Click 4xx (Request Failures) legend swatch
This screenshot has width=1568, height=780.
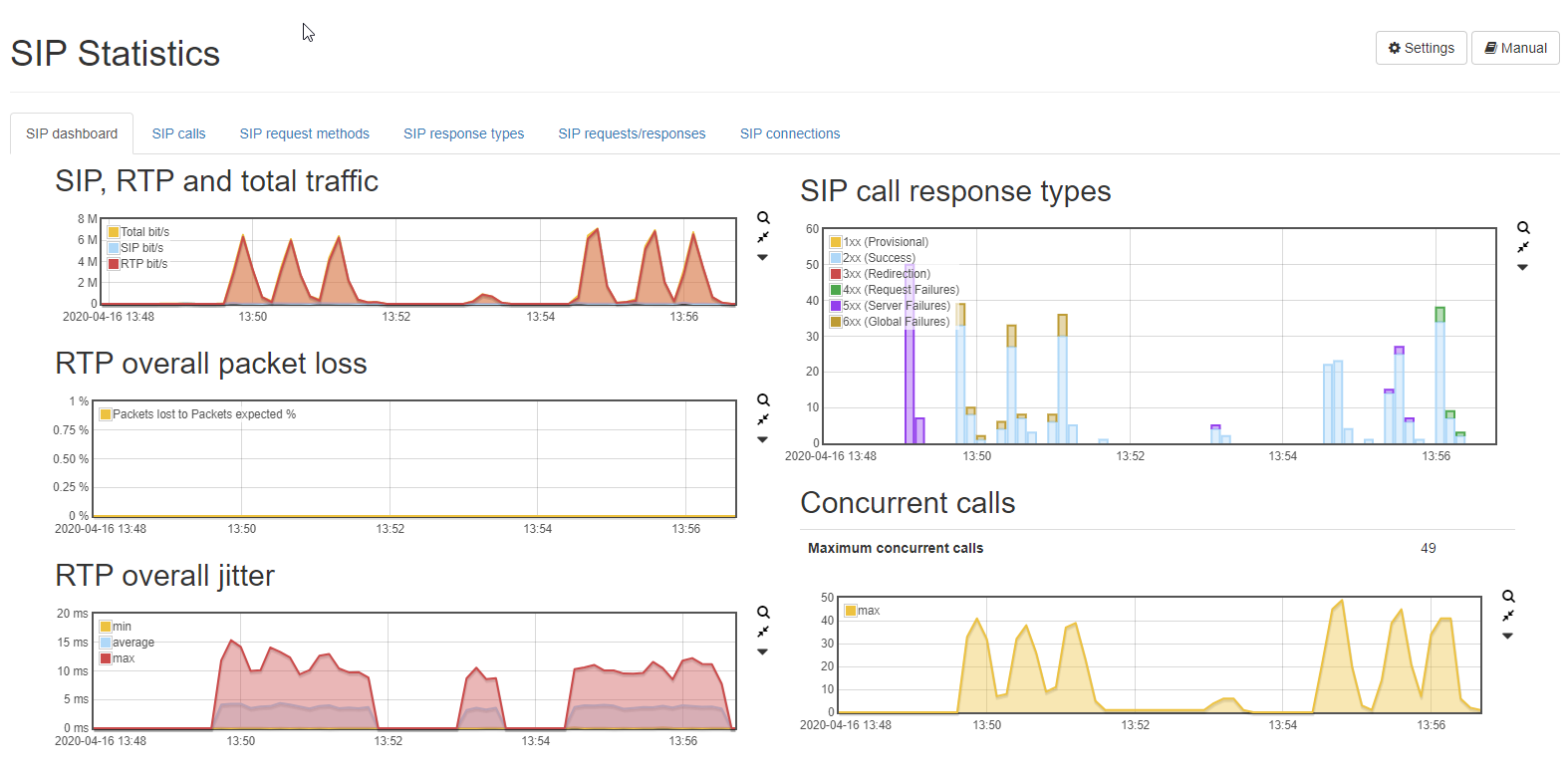point(836,290)
